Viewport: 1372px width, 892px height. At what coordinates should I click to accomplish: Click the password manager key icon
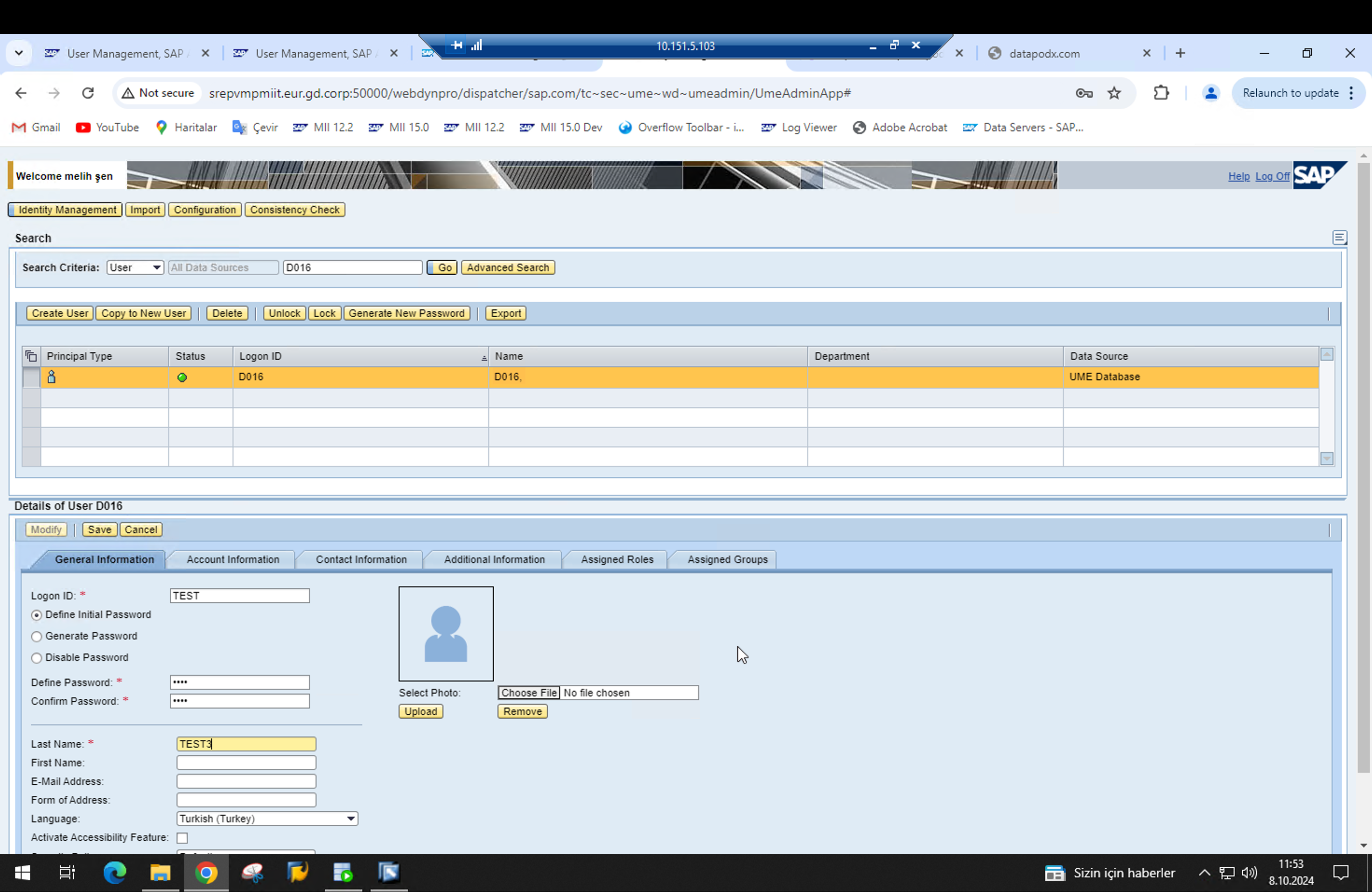point(1084,93)
